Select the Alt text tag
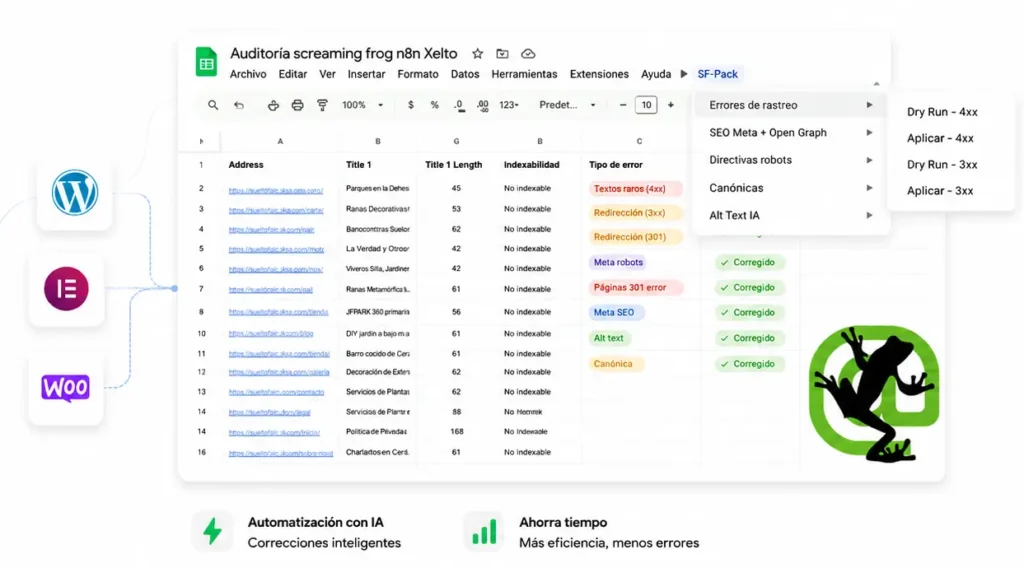This screenshot has height=568, width=1024. [609, 338]
